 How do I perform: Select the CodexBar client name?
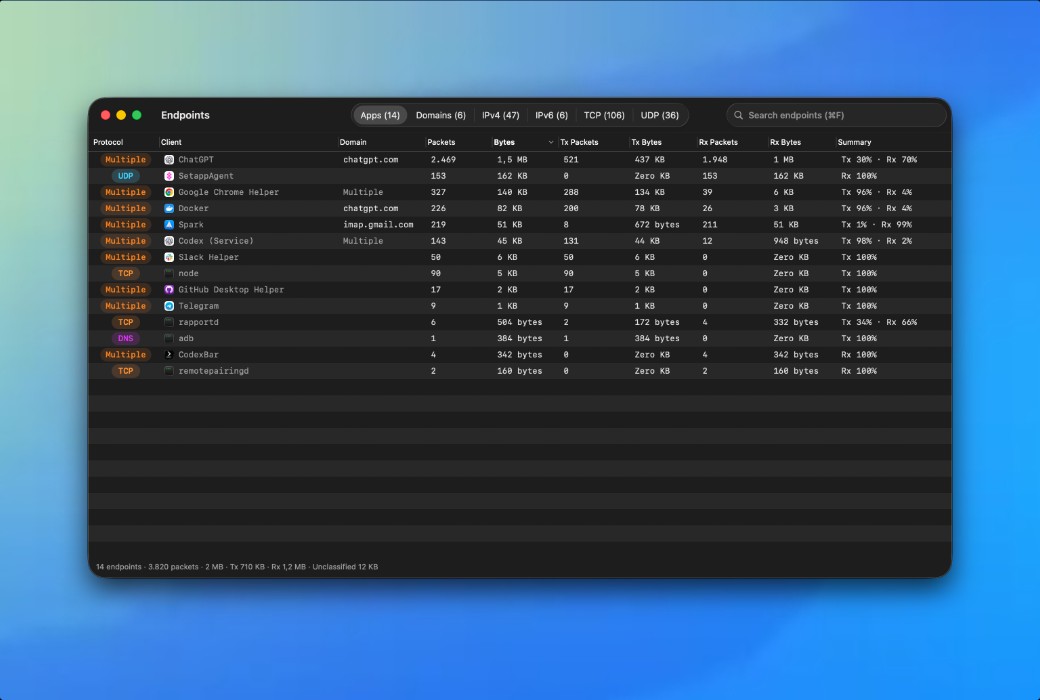[198, 355]
